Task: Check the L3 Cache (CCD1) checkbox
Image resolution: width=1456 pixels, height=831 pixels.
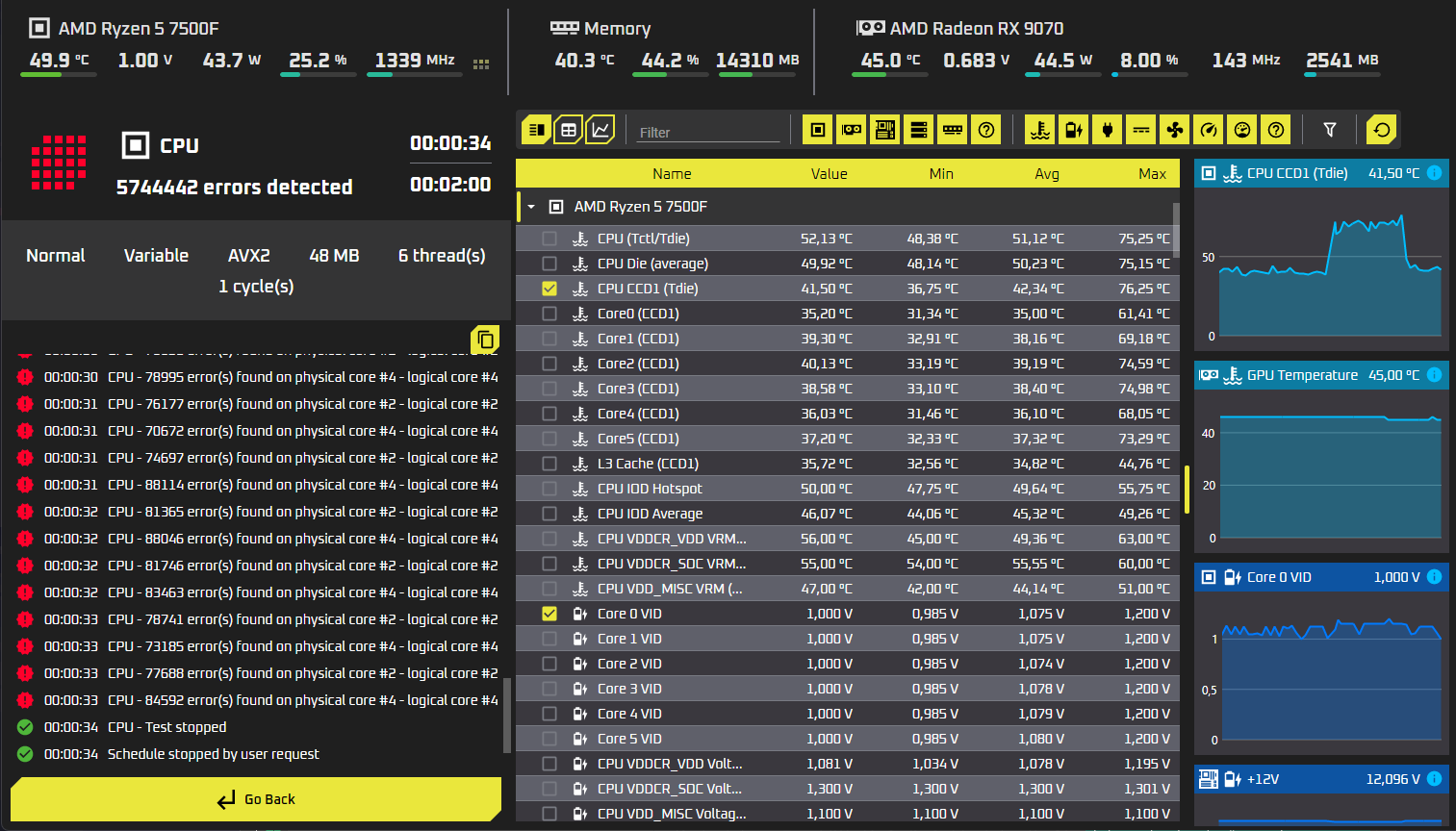Action: [549, 464]
